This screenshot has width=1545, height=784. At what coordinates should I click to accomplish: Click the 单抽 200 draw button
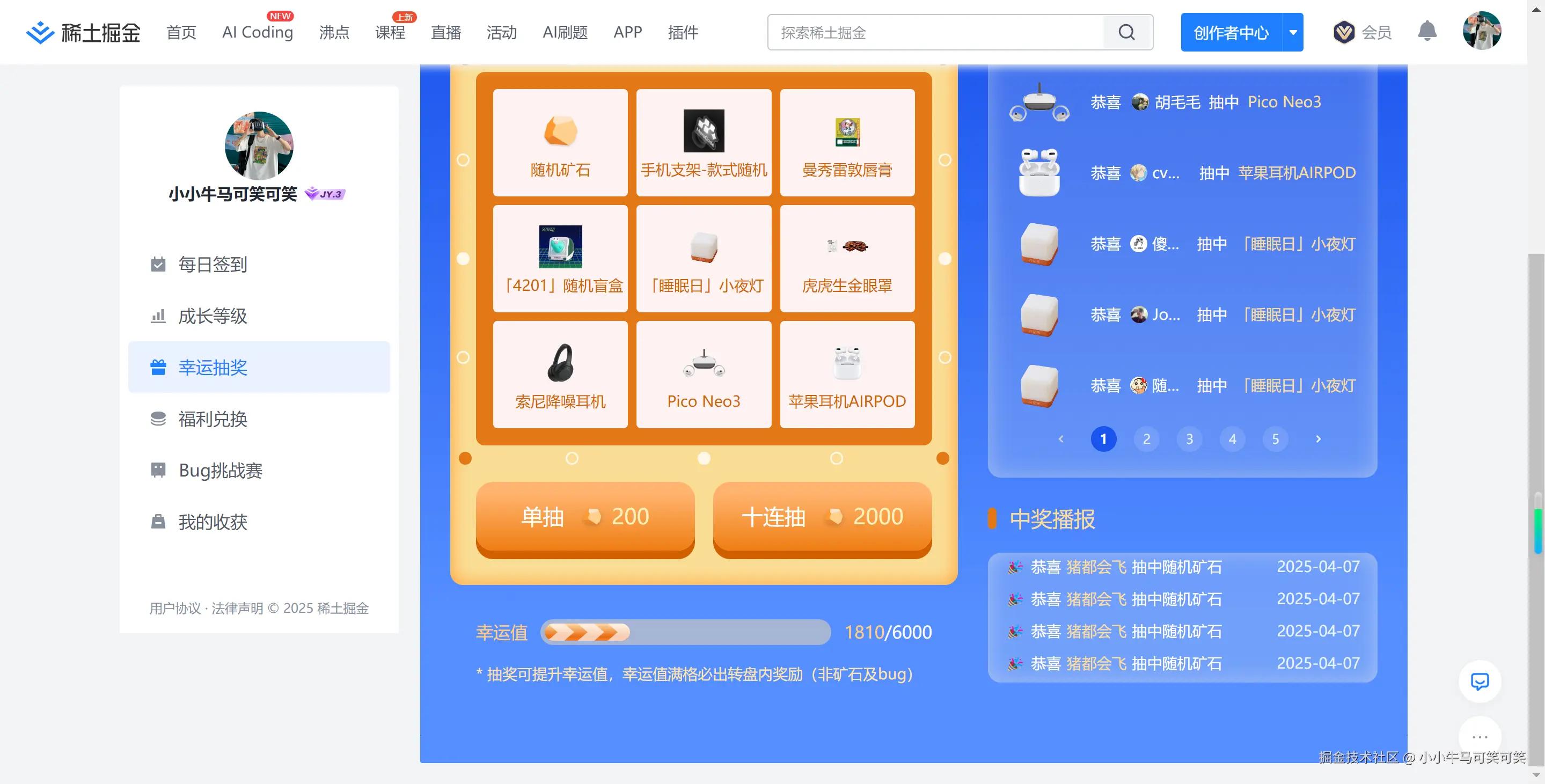click(x=584, y=516)
